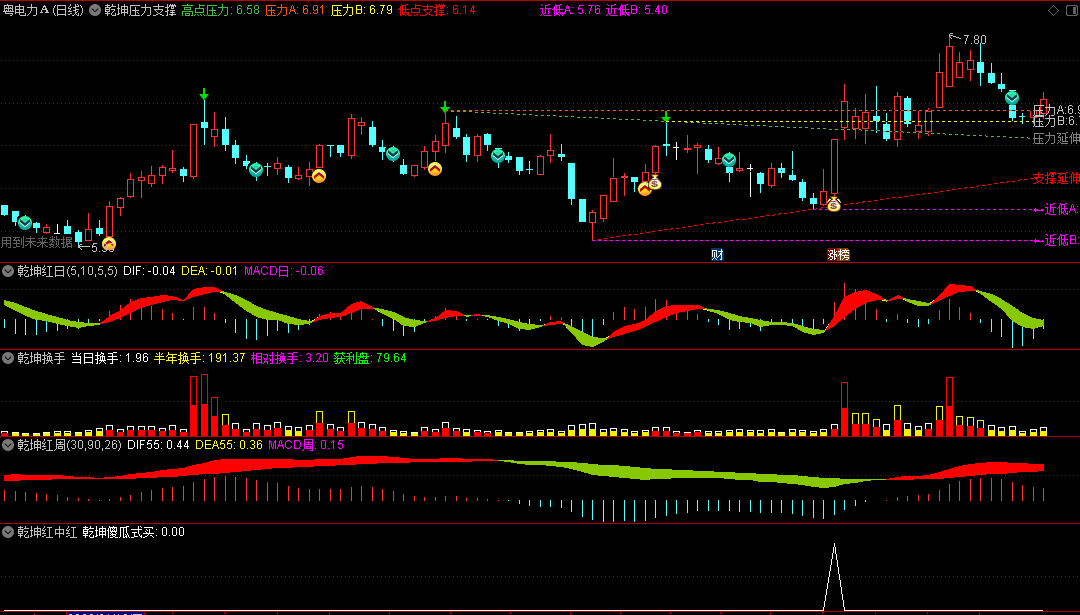
Task: Click money bag icon above the 涨榜 tag
Action: (x=834, y=204)
